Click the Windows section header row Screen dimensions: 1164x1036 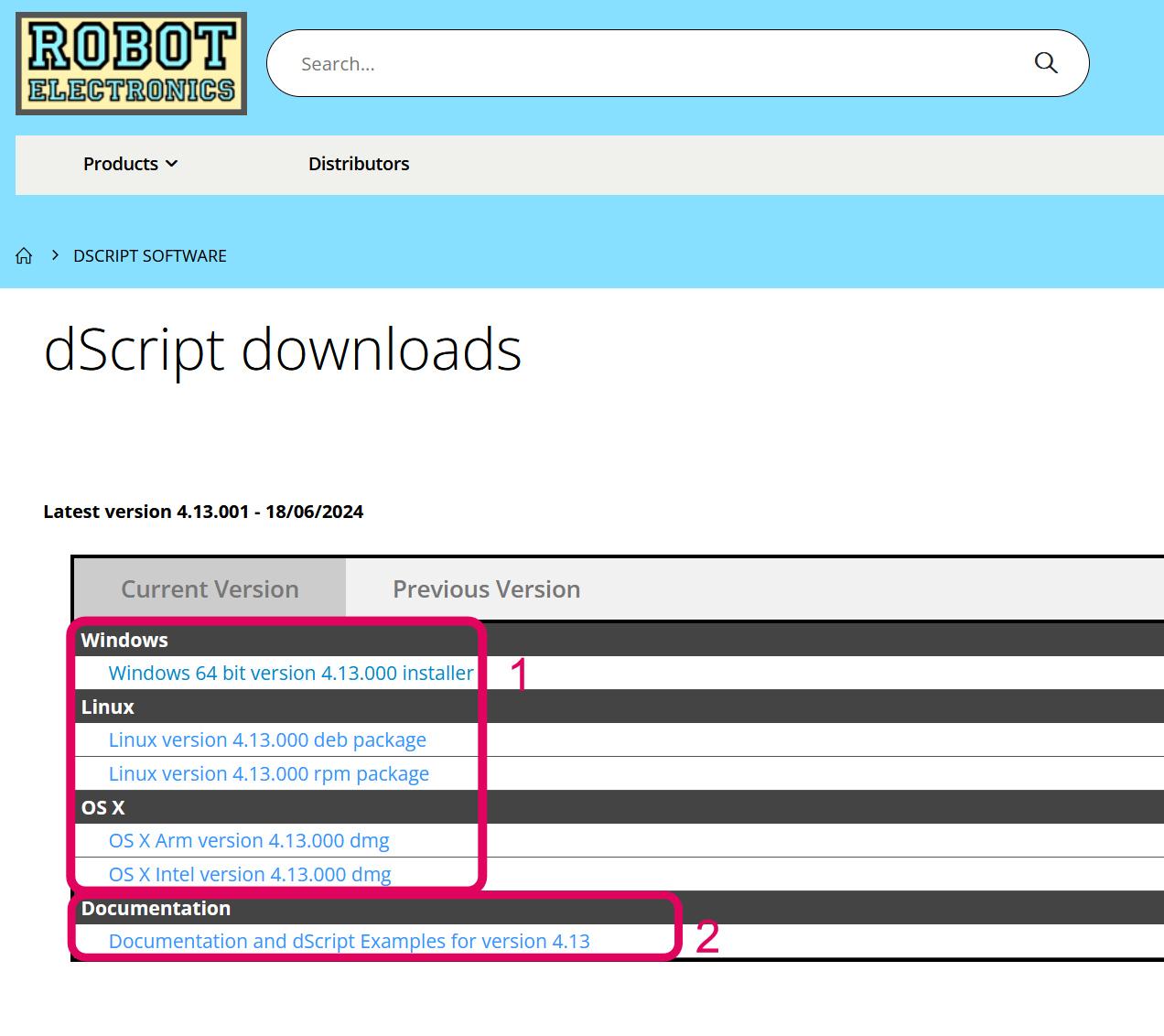point(124,641)
